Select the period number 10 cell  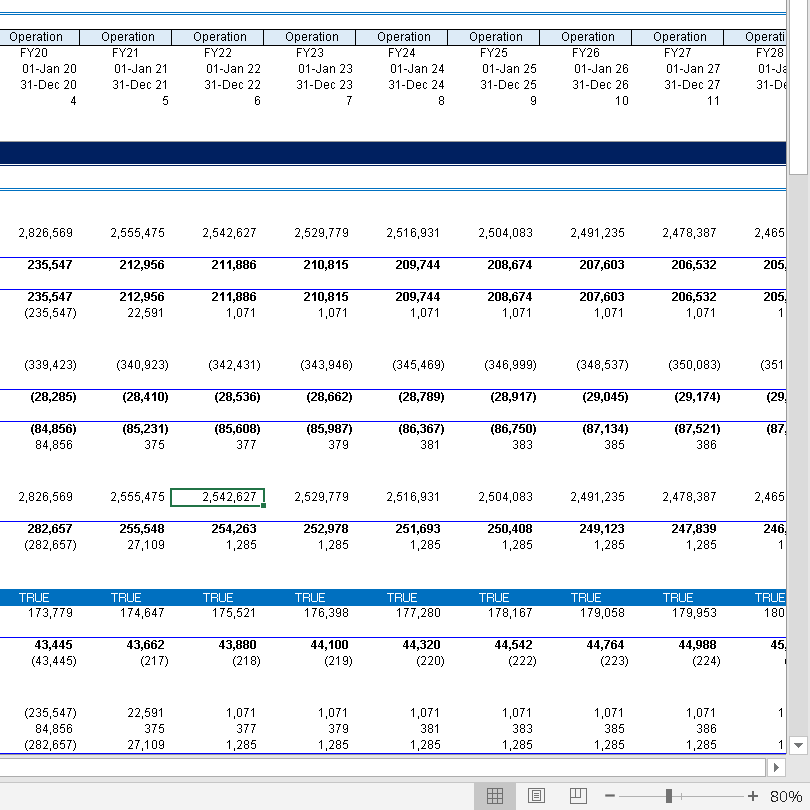tap(621, 101)
